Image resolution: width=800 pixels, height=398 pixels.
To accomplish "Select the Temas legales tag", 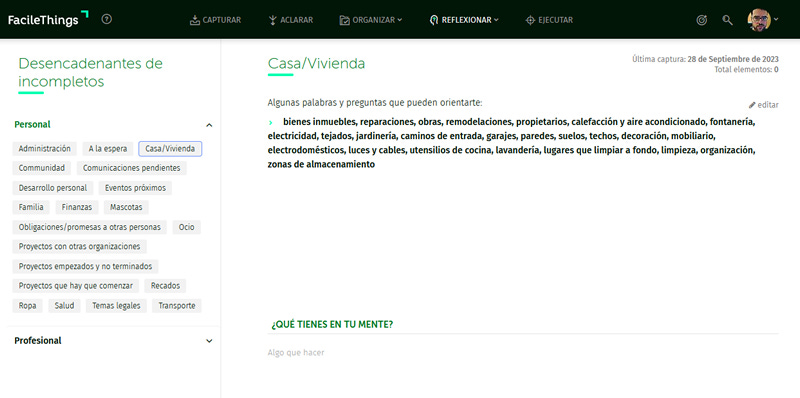I will [116, 306].
